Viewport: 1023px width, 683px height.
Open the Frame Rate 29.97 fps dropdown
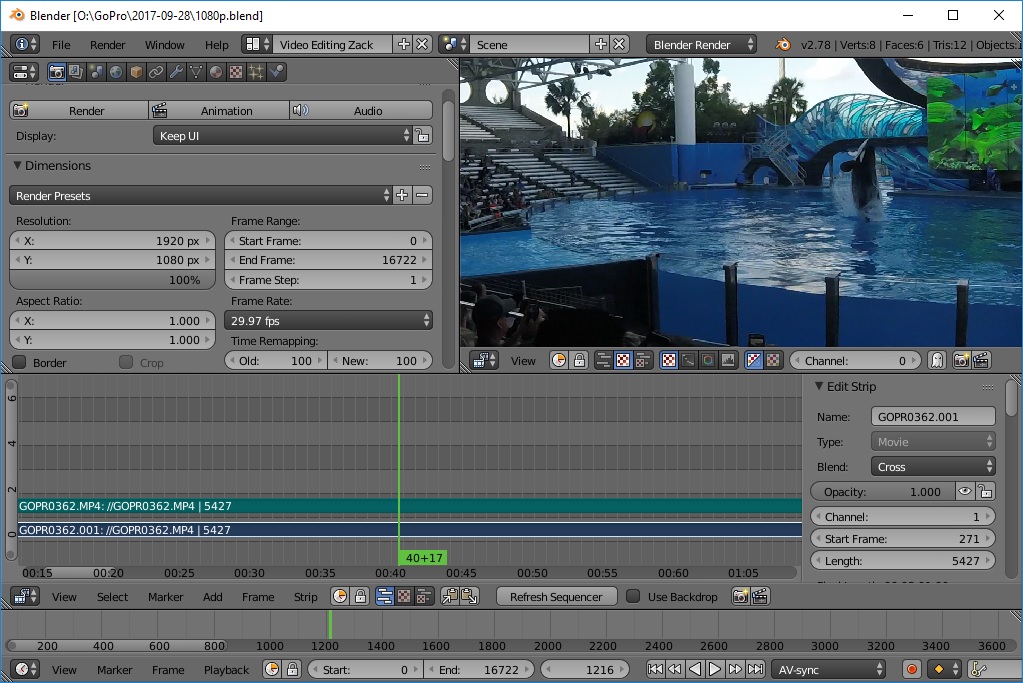(330, 321)
